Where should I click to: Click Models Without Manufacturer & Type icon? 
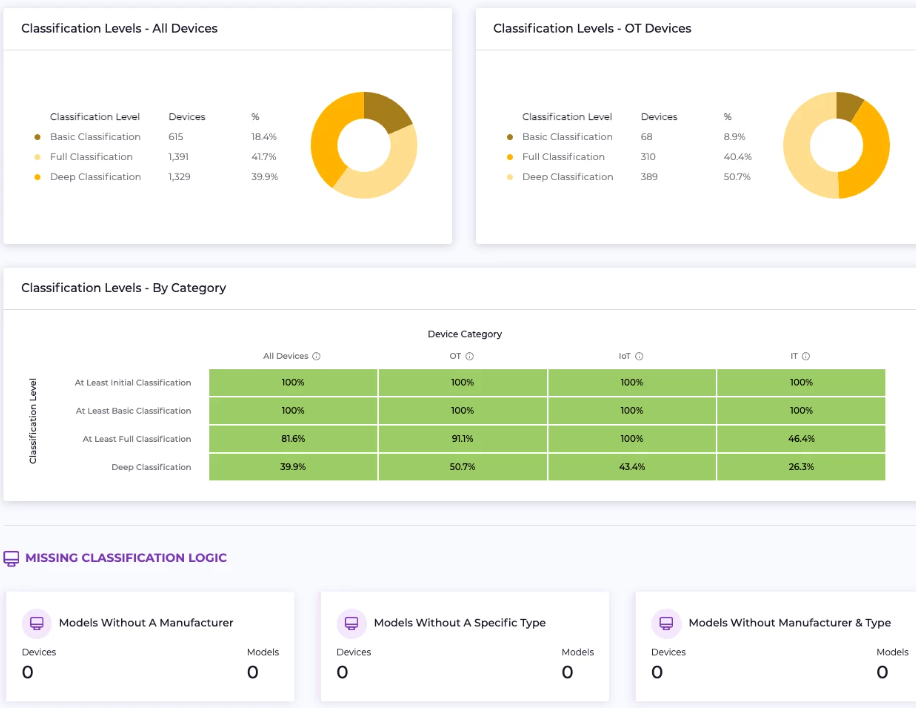667,623
